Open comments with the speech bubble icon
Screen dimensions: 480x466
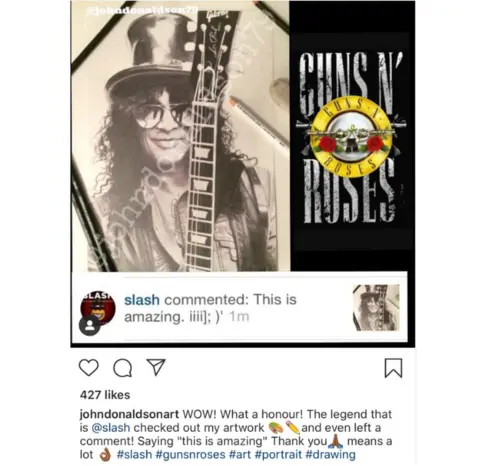coord(122,368)
